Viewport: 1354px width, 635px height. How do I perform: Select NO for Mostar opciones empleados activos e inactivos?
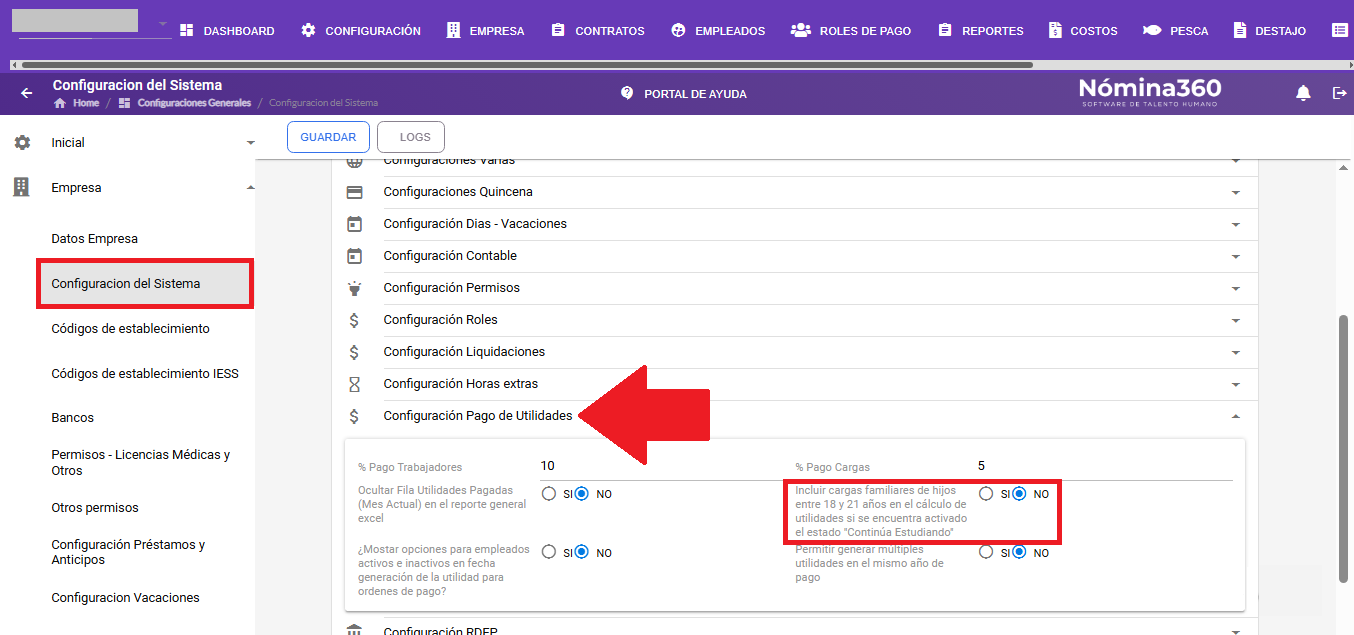point(581,552)
